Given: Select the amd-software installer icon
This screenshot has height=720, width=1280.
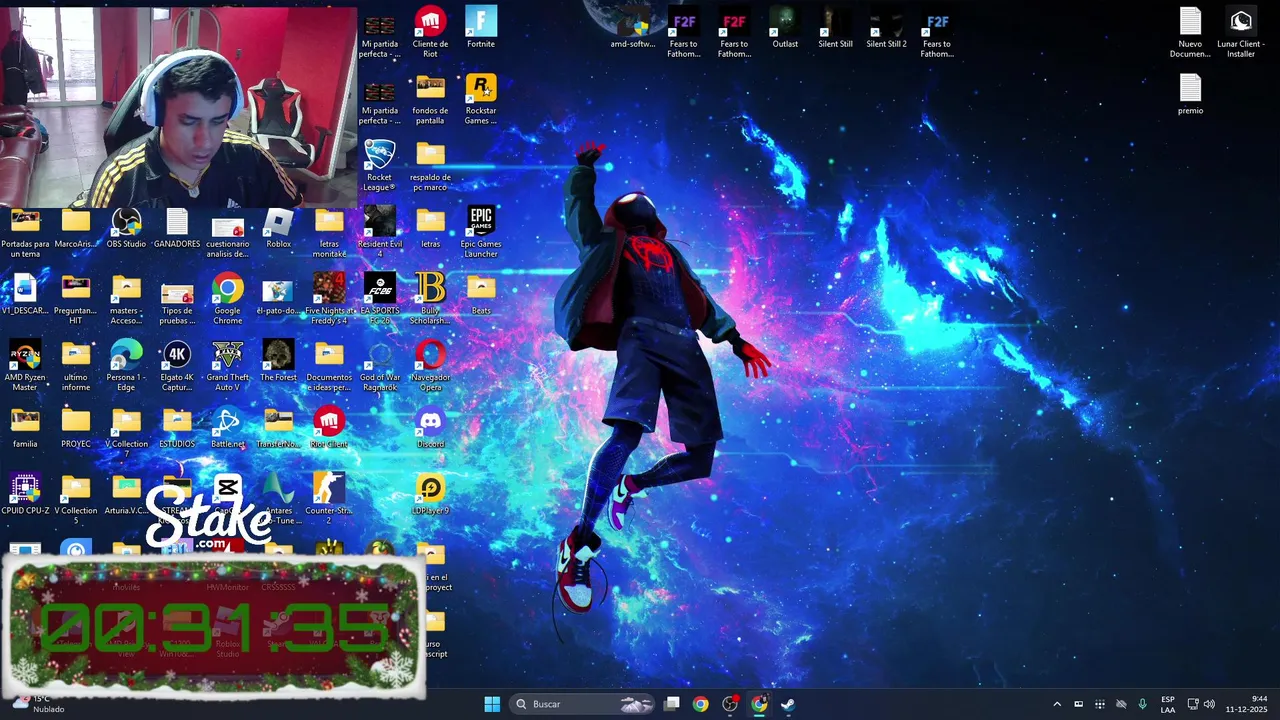Looking at the screenshot, I should point(633,27).
